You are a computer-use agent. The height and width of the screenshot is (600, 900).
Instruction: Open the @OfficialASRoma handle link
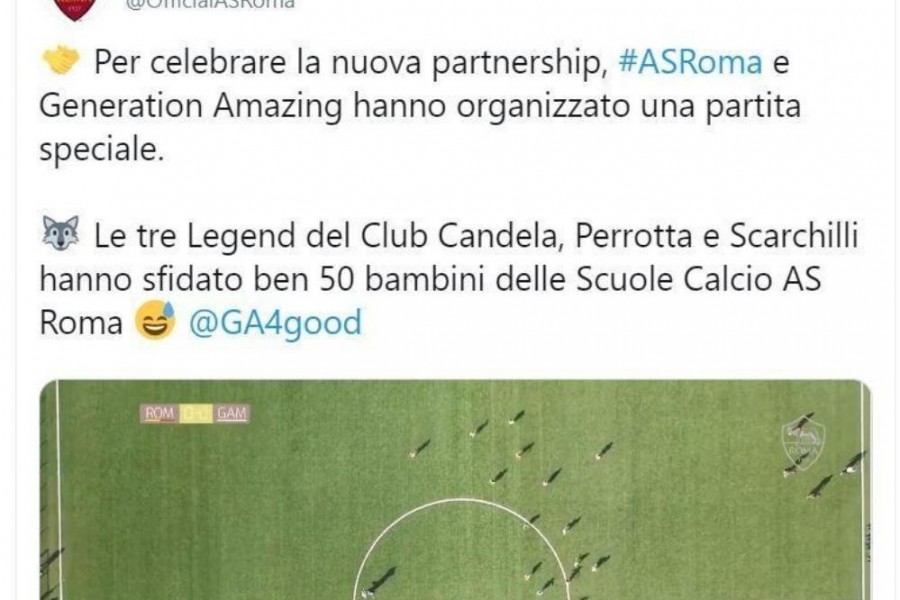210,4
